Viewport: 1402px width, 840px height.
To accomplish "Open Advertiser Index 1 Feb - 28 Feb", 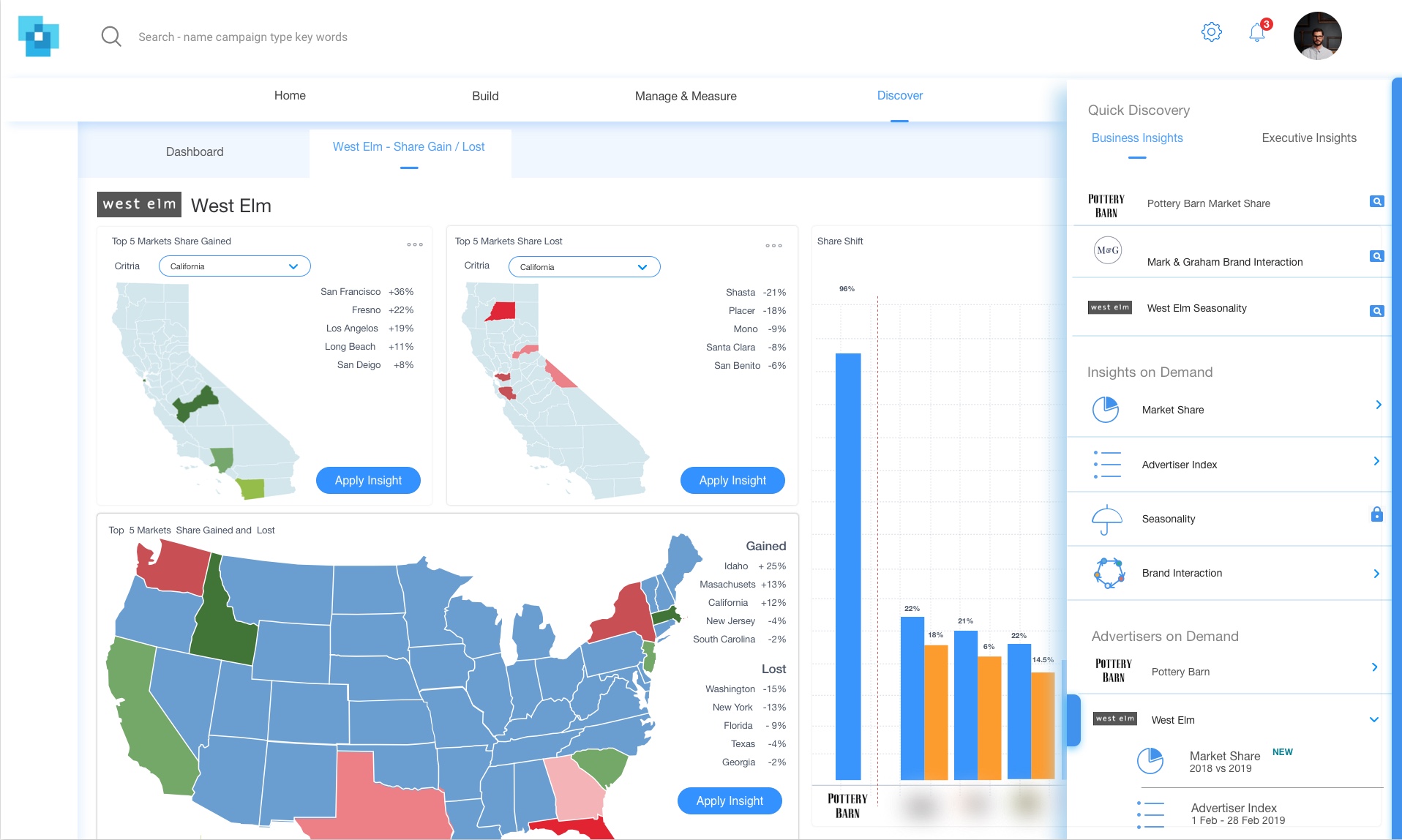I will click(x=1237, y=814).
